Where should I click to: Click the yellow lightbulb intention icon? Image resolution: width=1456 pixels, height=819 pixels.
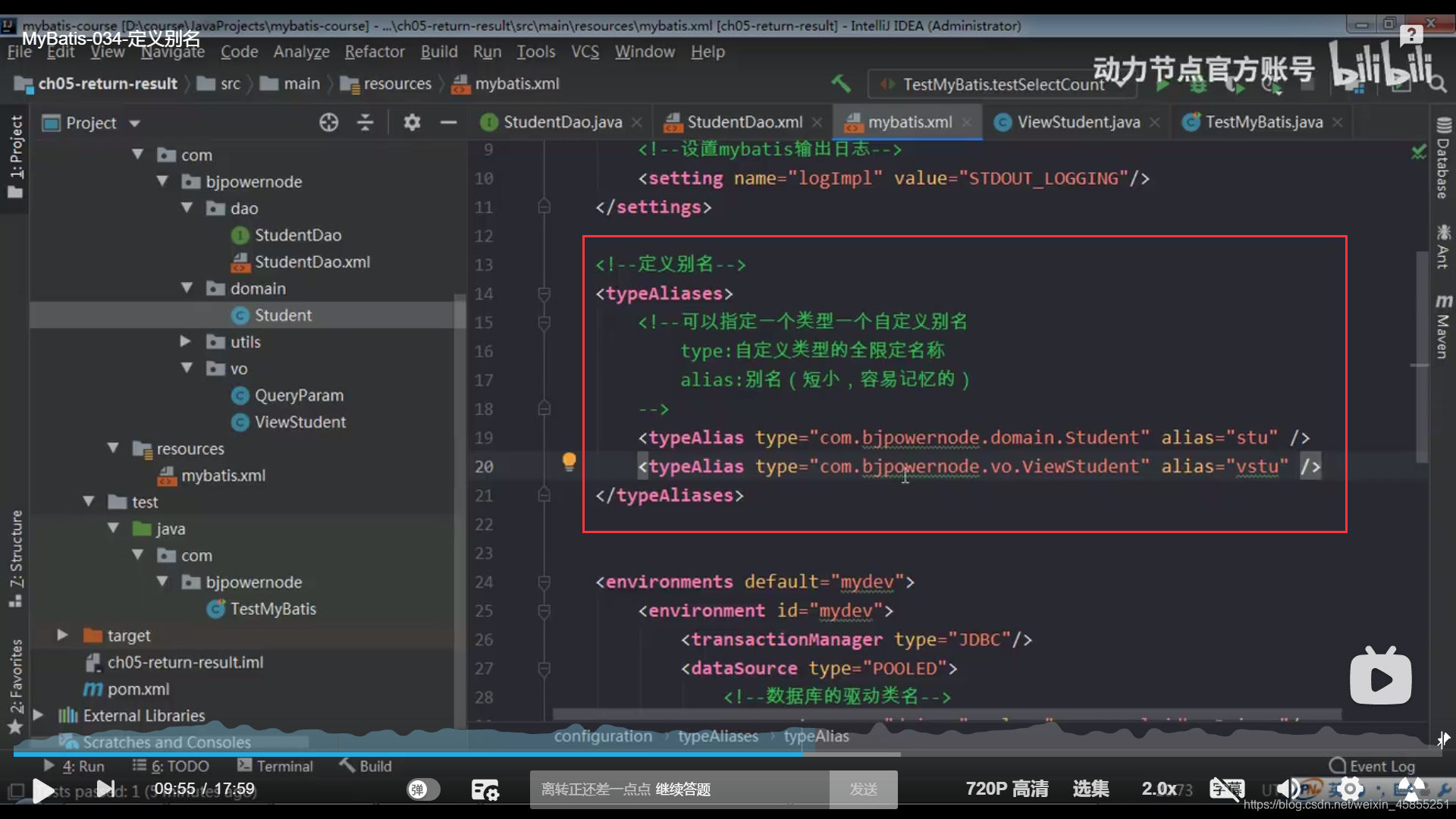[569, 461]
